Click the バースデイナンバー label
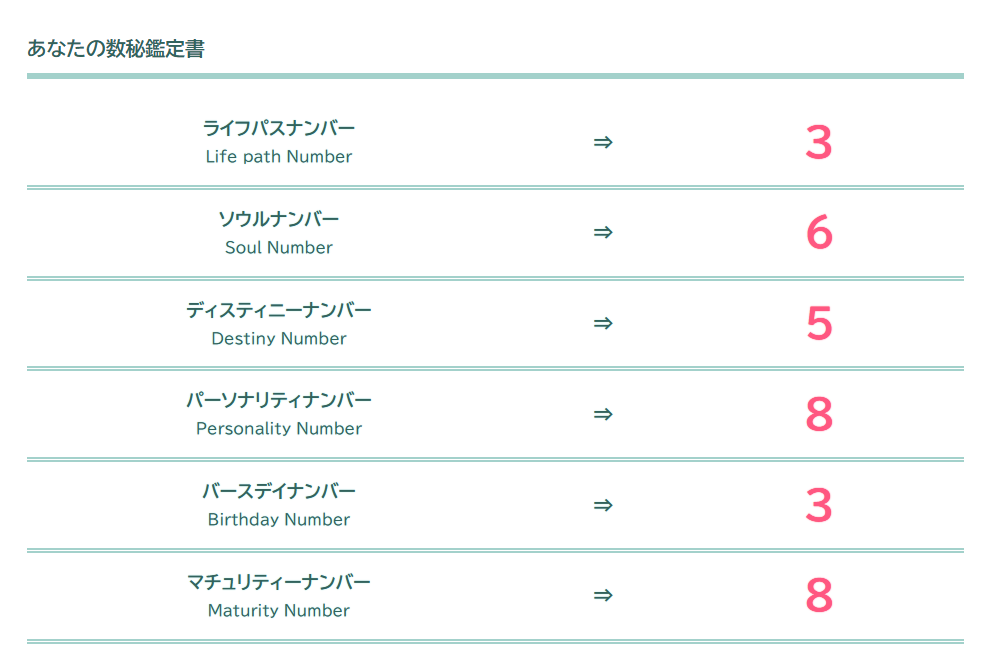Viewport: 998px width, 670px height. tap(279, 491)
